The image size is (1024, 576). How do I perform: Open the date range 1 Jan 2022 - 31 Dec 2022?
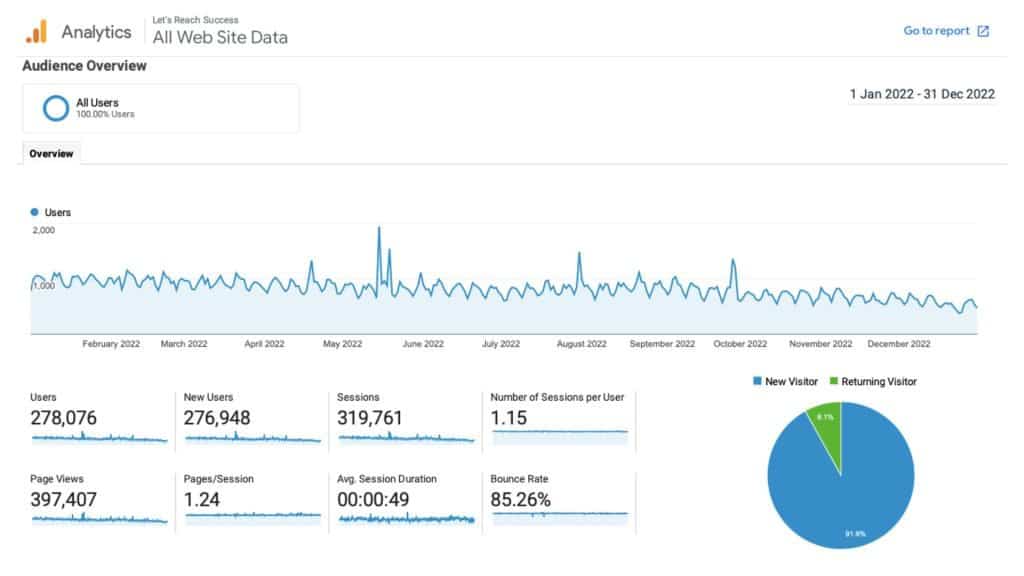click(921, 94)
